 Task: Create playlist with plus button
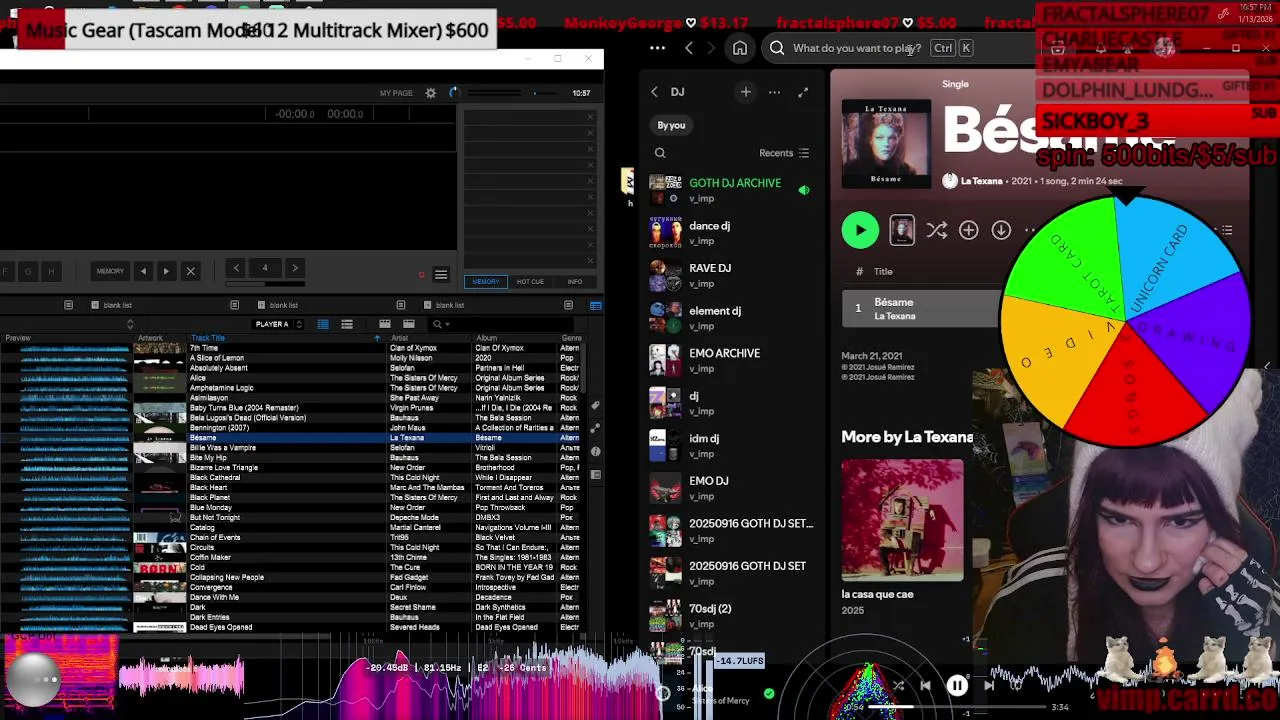tap(745, 92)
